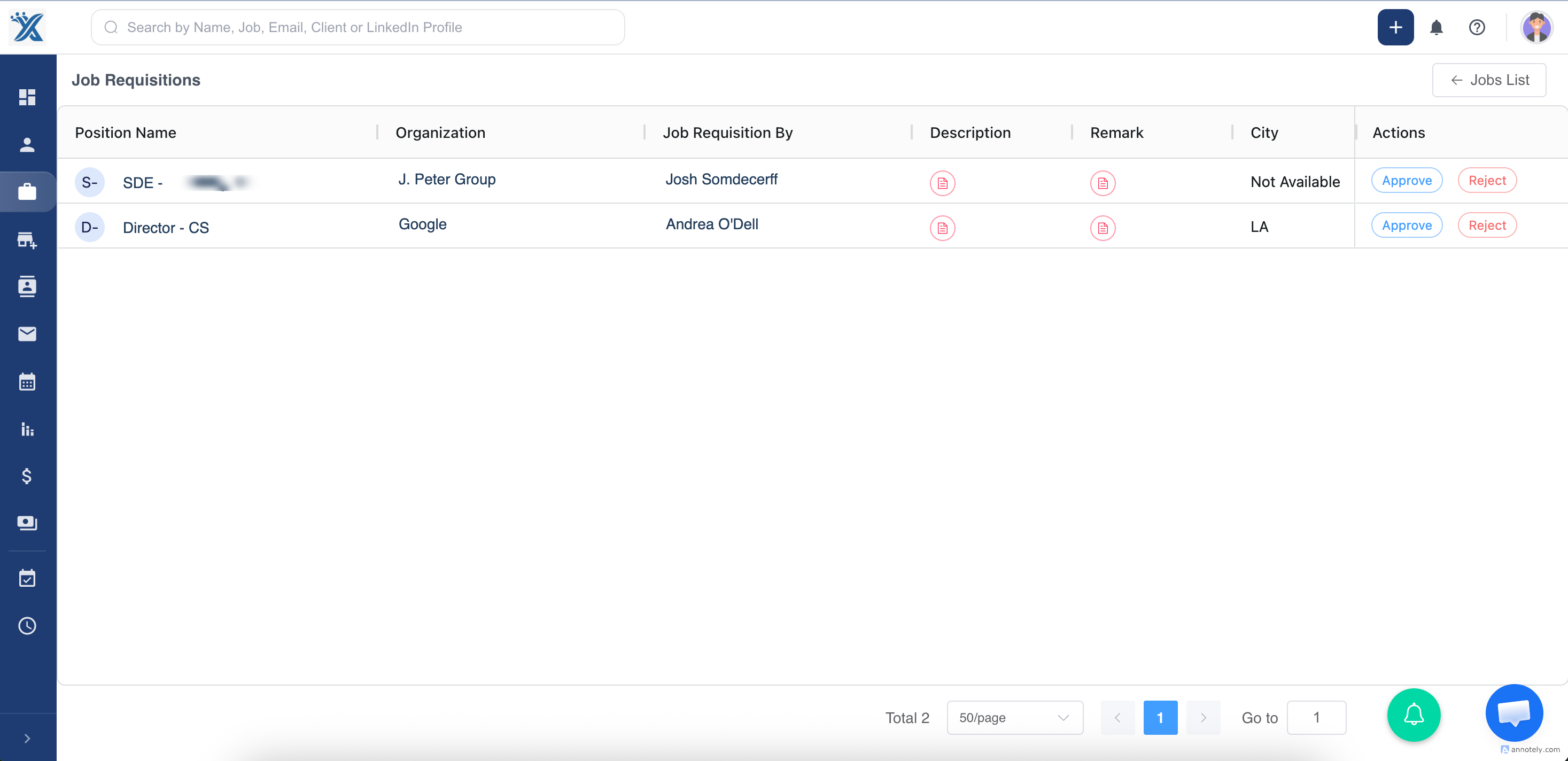The image size is (1568, 761).
Task: Expand the sidebar with the bottom chevron
Action: click(x=27, y=738)
